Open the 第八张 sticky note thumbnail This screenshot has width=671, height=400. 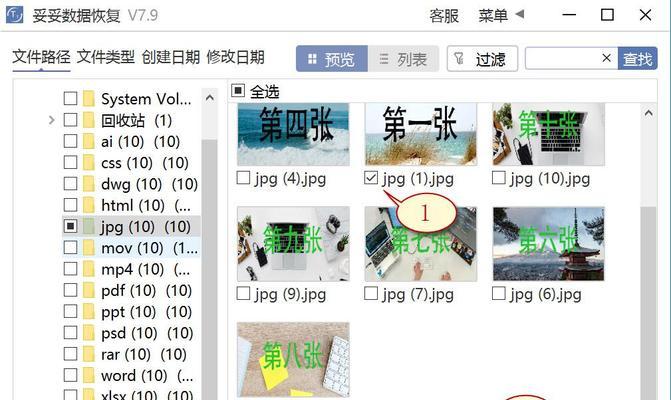293,360
